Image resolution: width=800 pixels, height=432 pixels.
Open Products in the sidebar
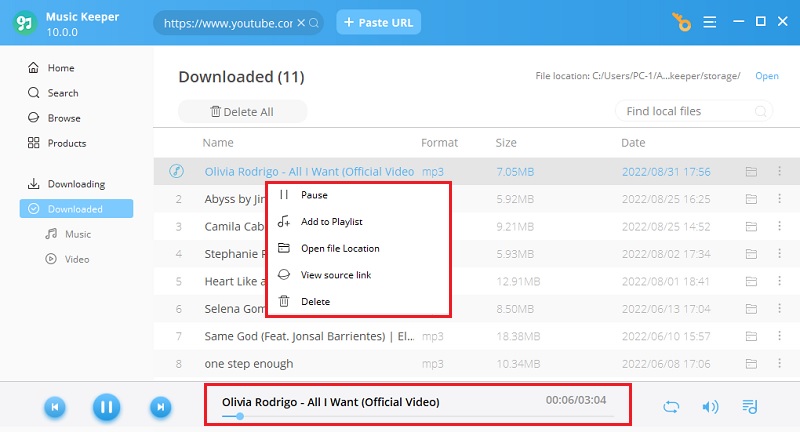(57, 143)
